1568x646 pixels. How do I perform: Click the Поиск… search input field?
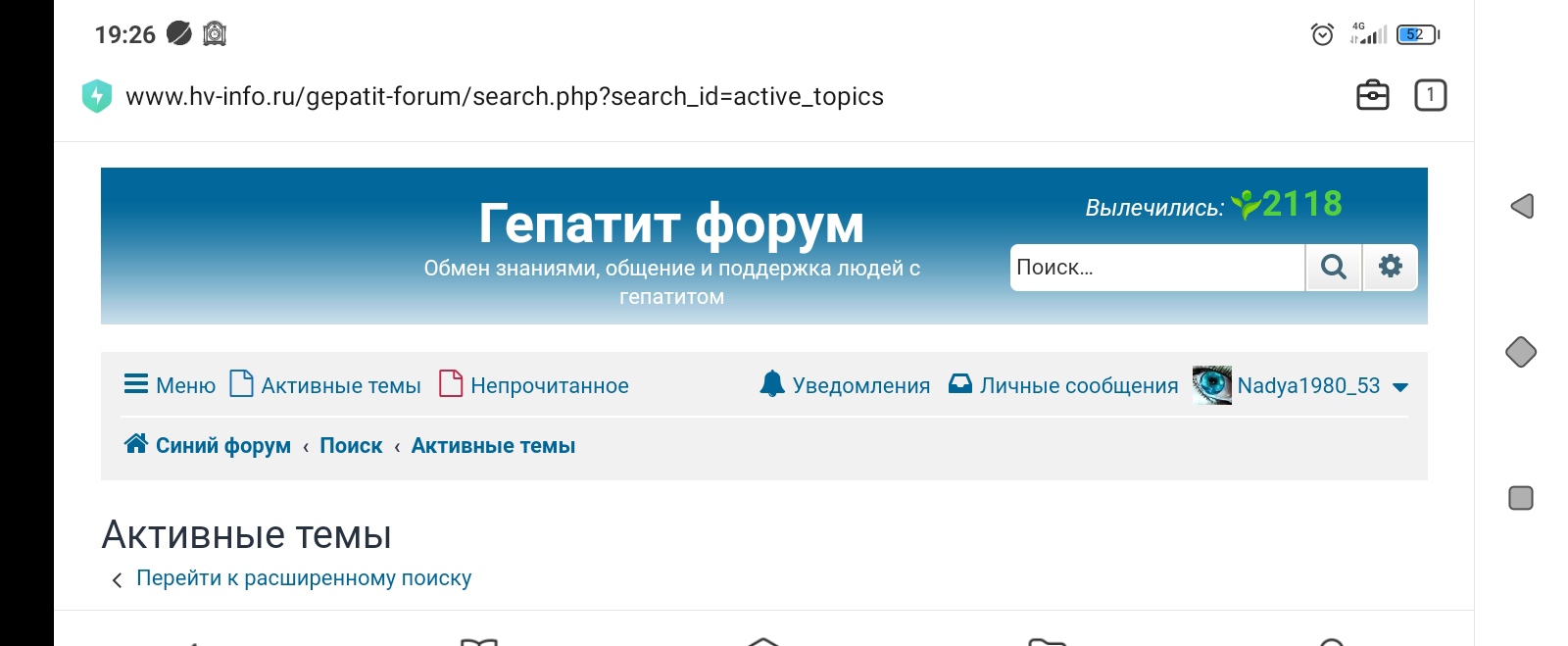(x=1156, y=268)
